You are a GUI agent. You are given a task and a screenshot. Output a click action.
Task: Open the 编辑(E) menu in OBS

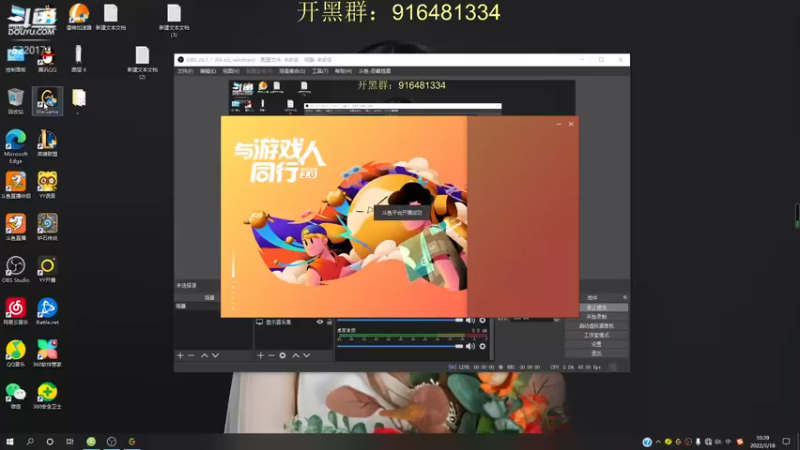tap(208, 71)
